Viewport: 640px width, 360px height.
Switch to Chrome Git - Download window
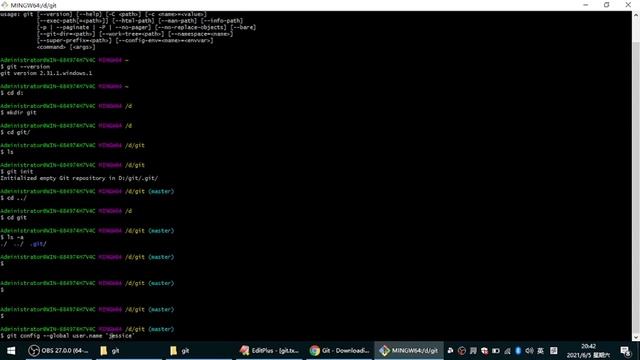coord(339,351)
